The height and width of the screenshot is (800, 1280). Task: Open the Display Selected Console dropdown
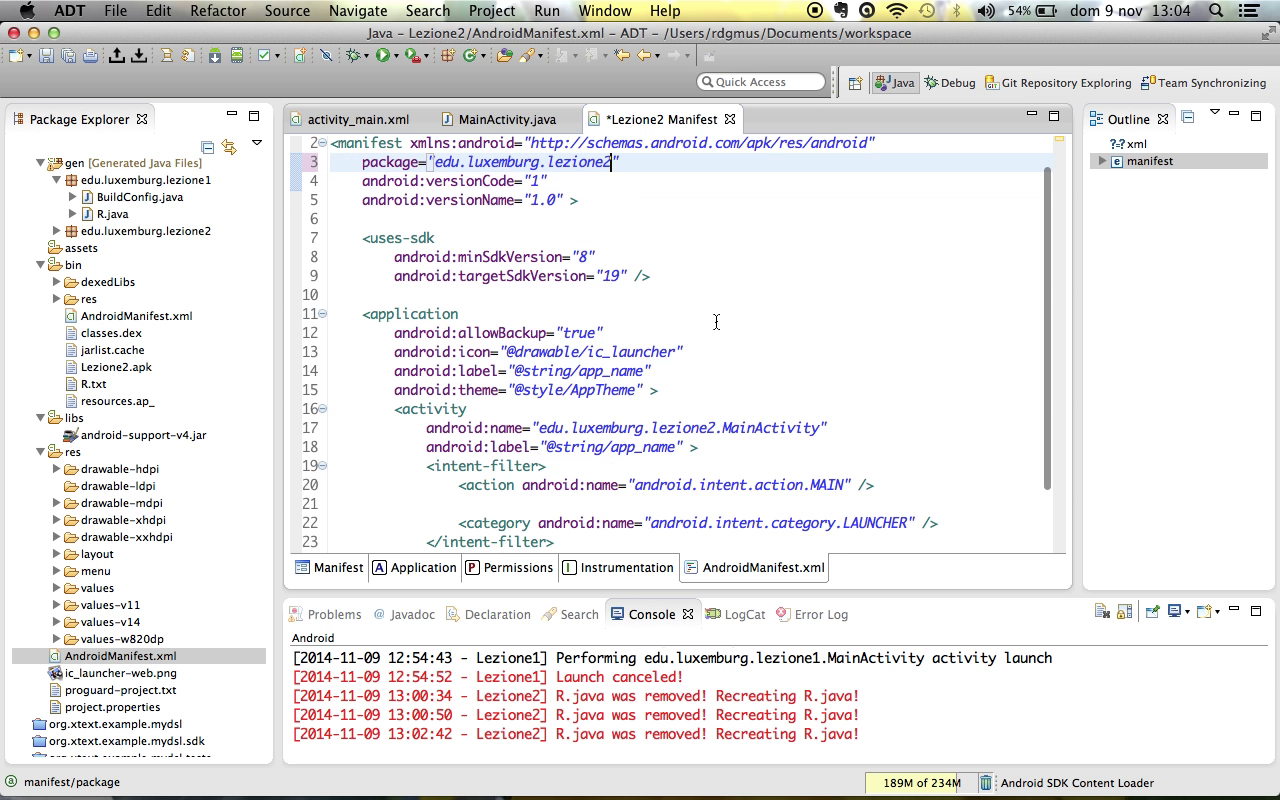(x=1187, y=612)
